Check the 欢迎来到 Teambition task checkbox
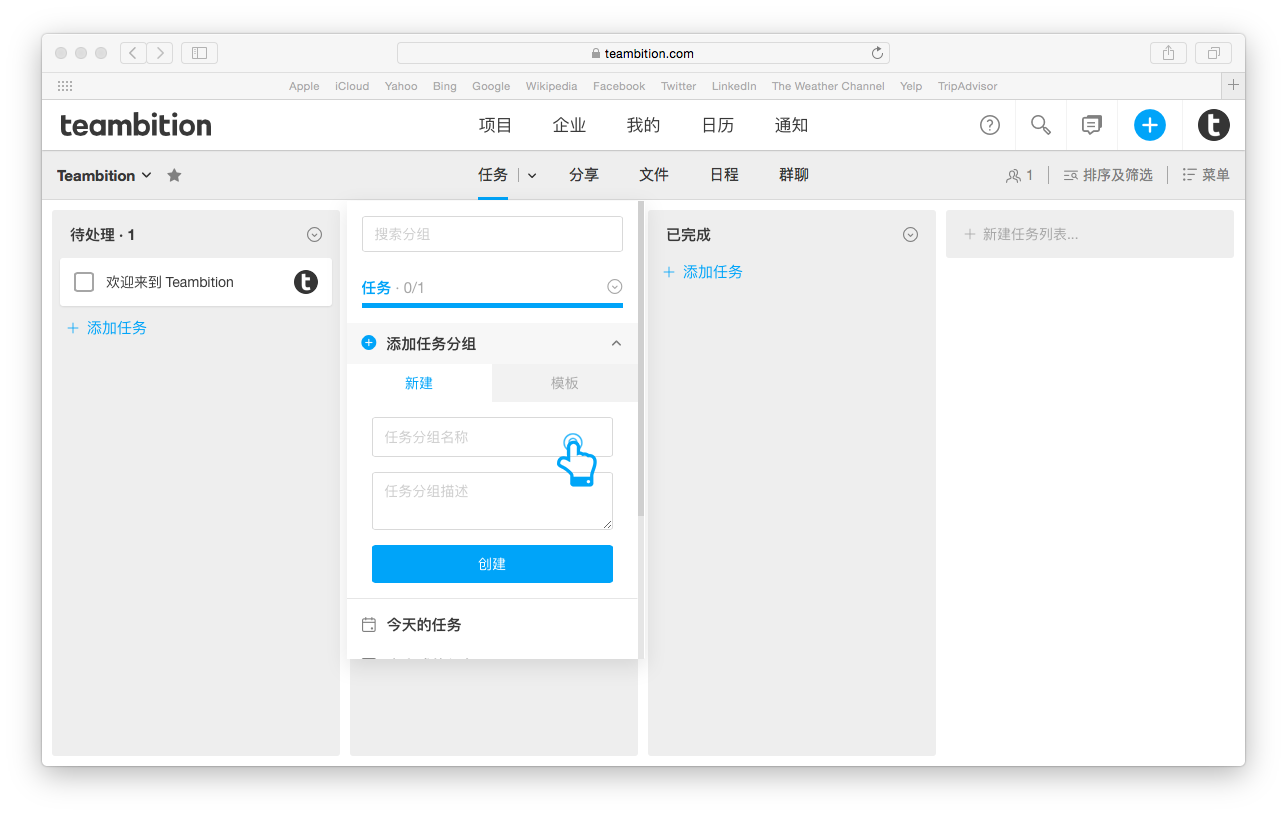Screen dimensions: 1287x816 pos(84,282)
